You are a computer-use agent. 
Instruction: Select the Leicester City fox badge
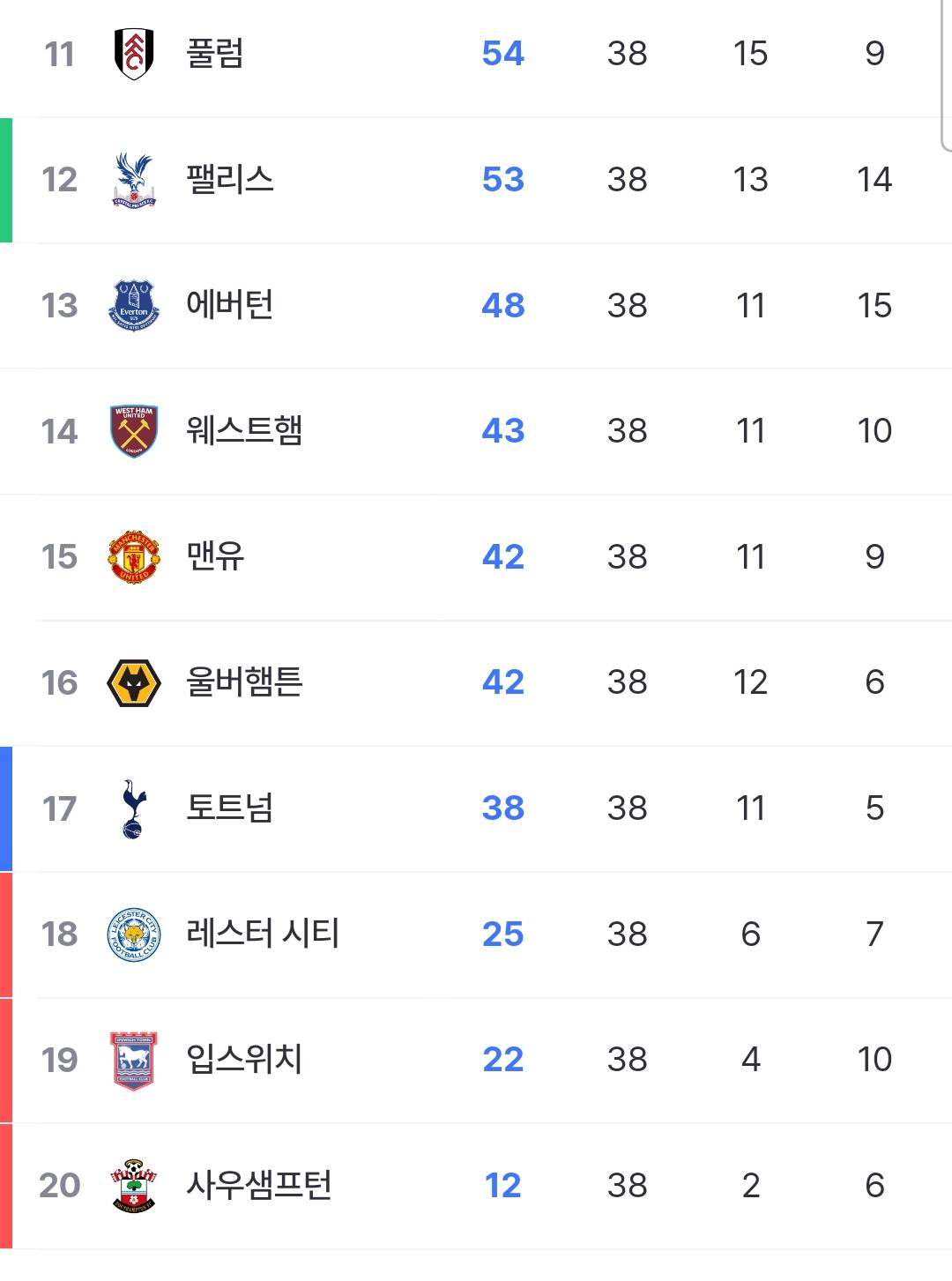134,935
